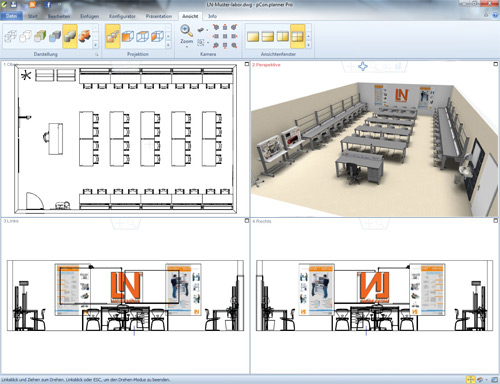
Task: Switch to the Start ribbon tab
Action: 33,16
